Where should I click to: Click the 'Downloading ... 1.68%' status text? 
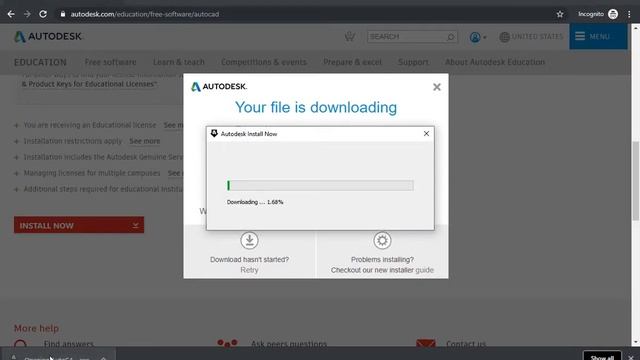(255, 202)
